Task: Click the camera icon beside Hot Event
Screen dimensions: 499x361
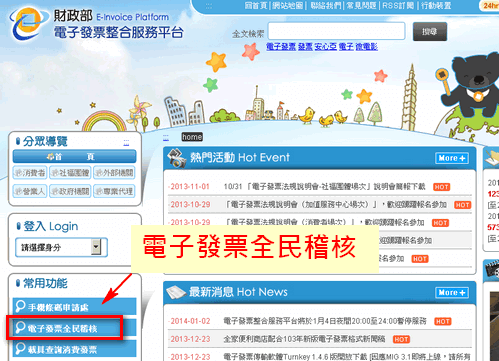Action: point(177,158)
